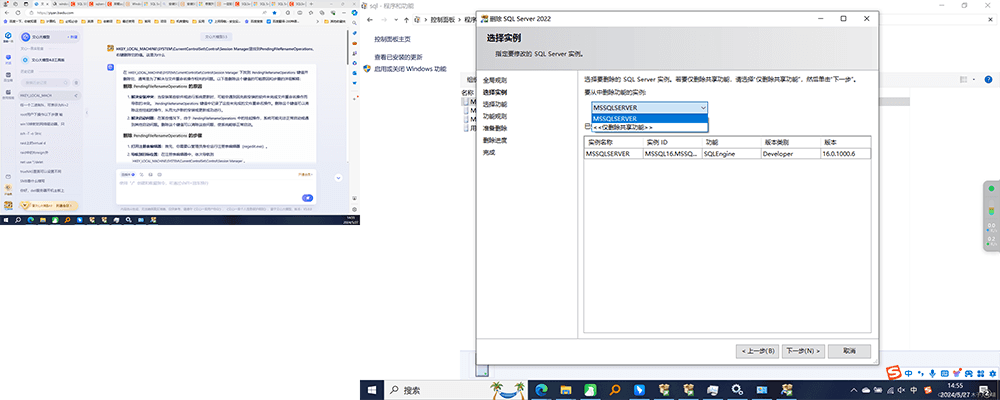Select the 完成 step in left pane

[x=489, y=152]
